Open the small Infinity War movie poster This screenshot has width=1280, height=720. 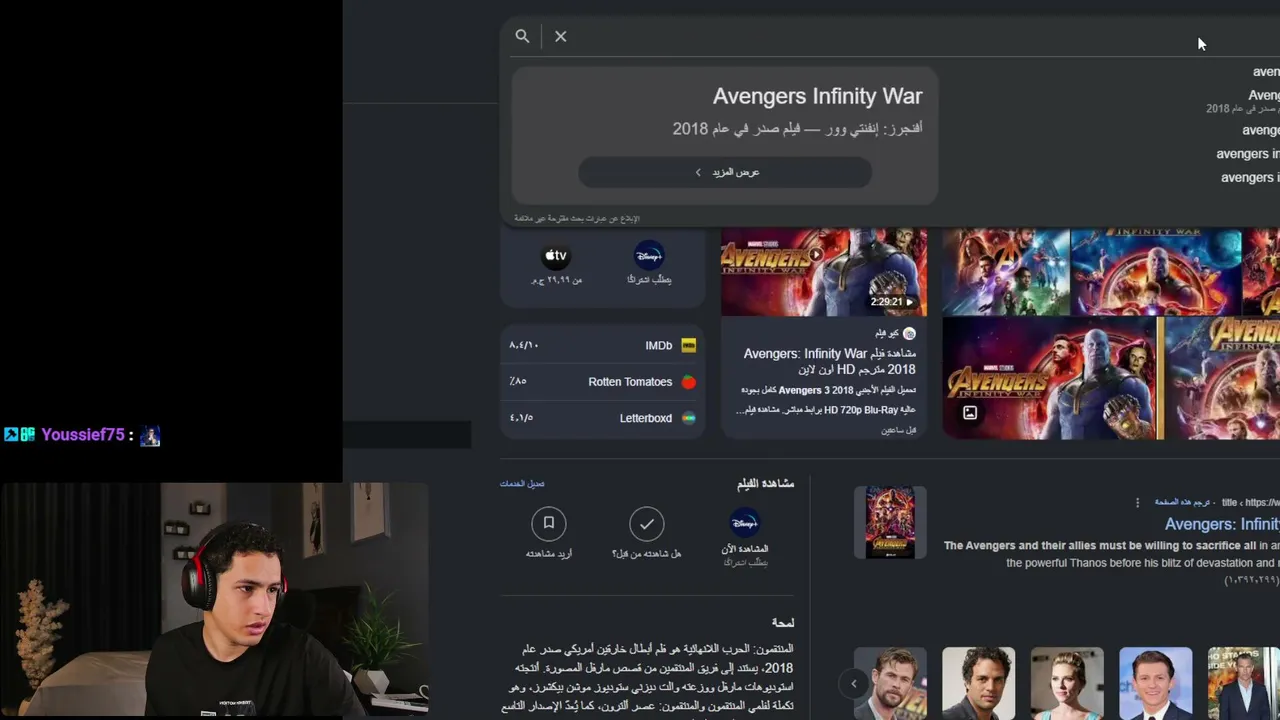[x=890, y=522]
